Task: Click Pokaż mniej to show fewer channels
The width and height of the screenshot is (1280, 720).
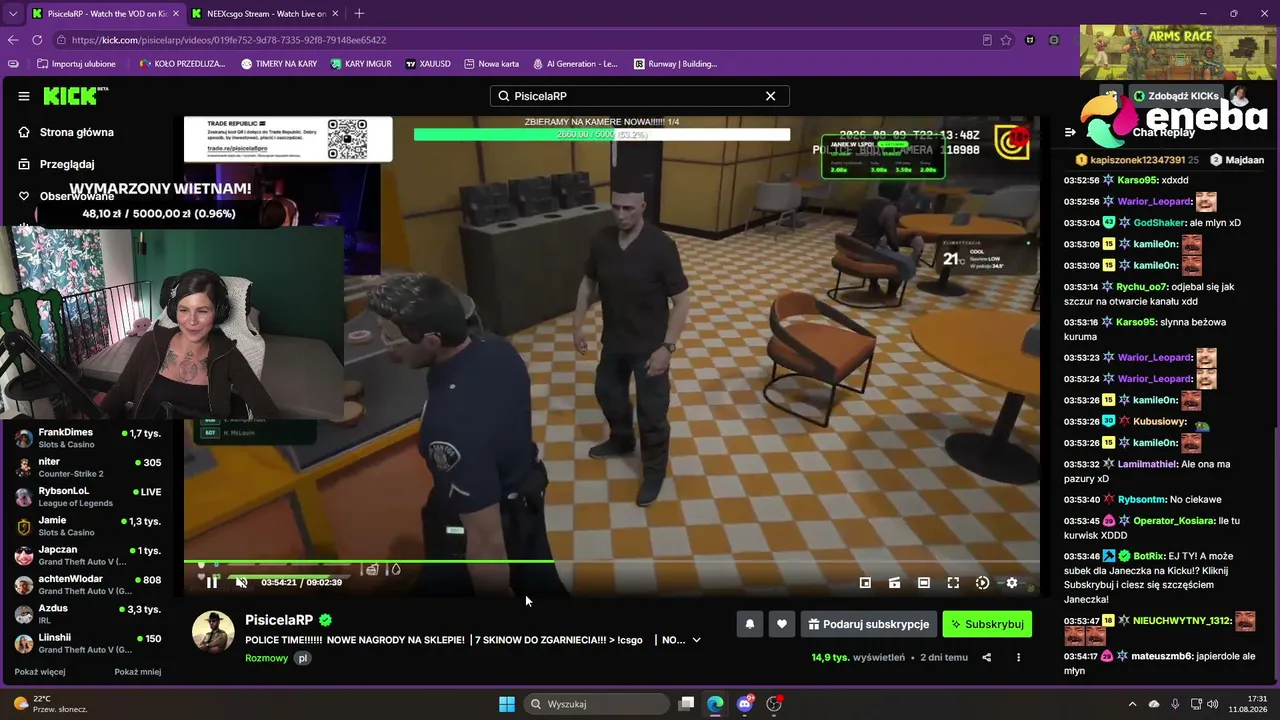Action: 138,672
